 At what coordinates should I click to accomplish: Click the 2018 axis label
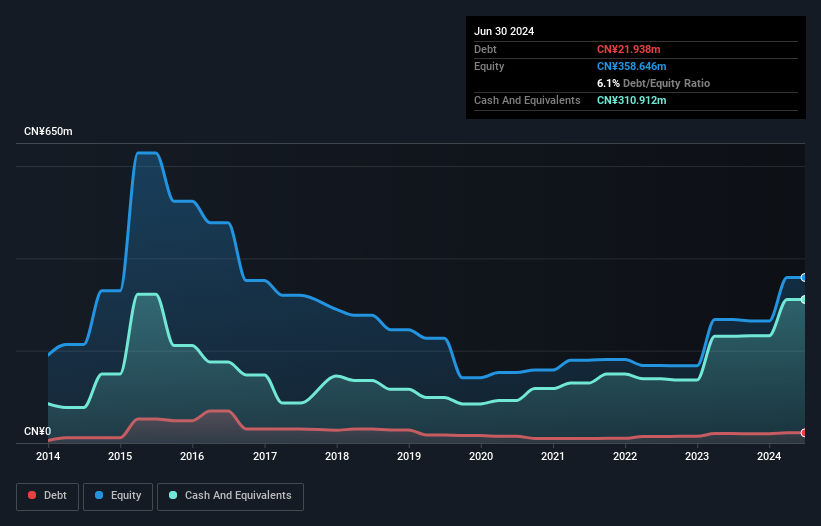(x=337, y=456)
